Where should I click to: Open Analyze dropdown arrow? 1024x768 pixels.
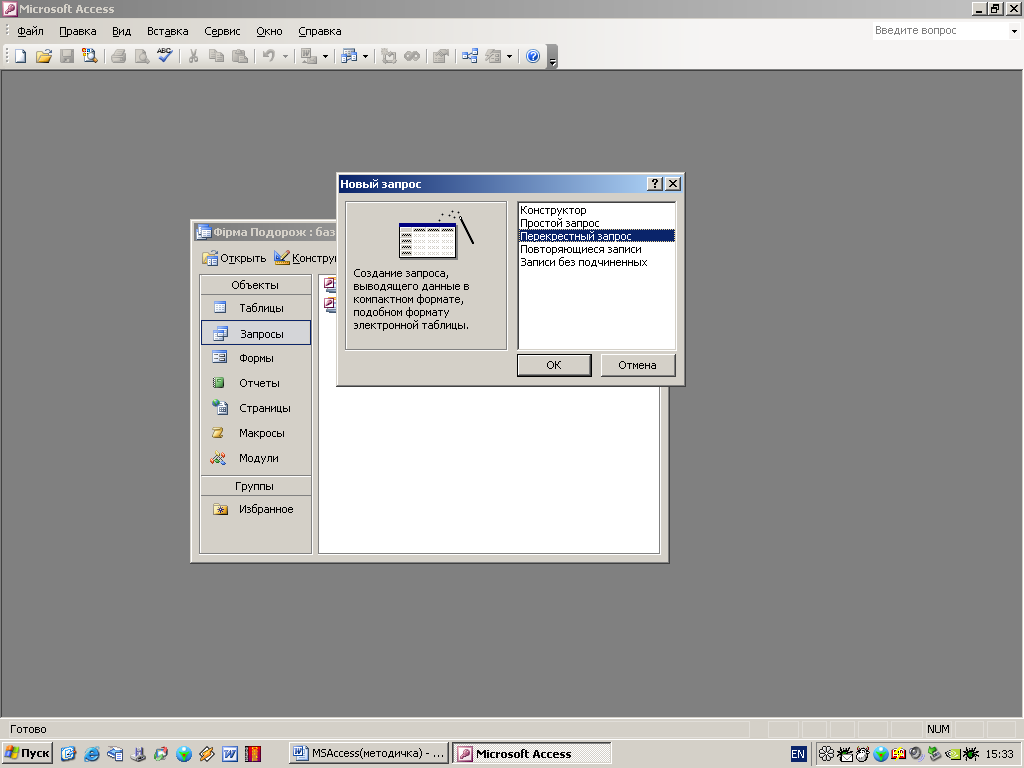pyautogui.click(x=366, y=57)
